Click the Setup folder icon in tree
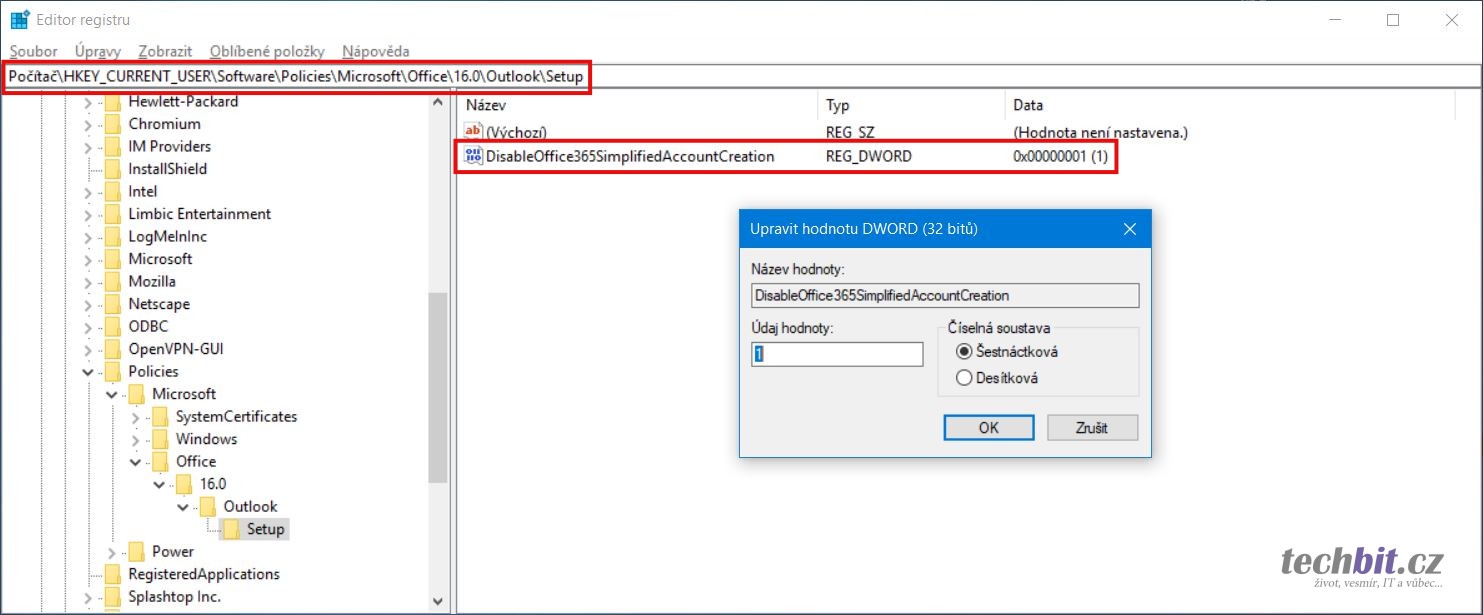 coord(231,529)
